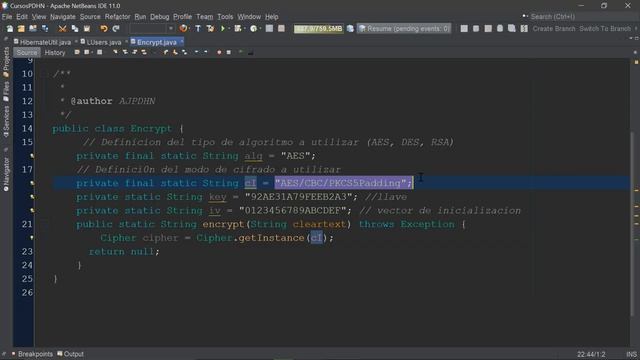640x360 pixels.
Task: Click the hint bulb on Cipher.getInstance line
Action: 32,238
